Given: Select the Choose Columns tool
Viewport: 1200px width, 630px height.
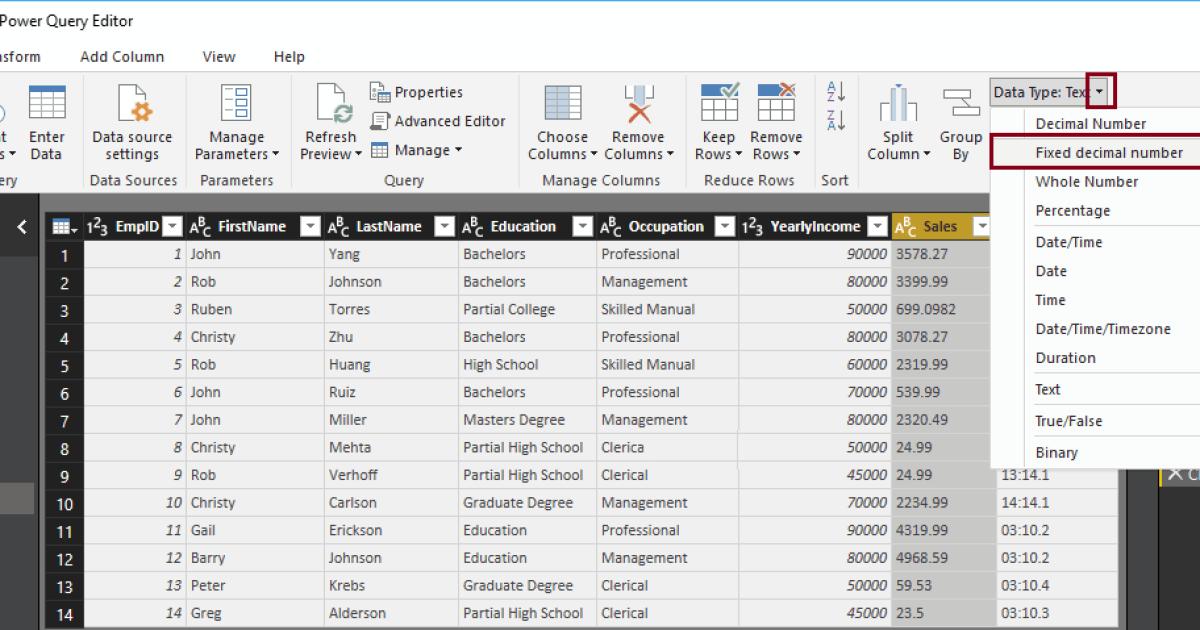Looking at the screenshot, I should (561, 120).
